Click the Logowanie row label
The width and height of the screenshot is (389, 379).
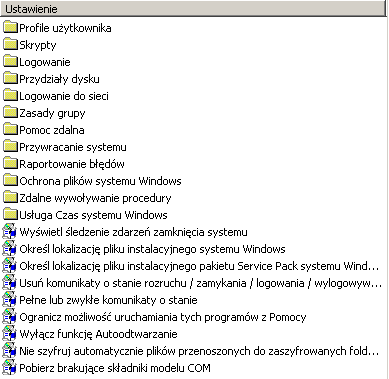pyautogui.click(x=45, y=62)
